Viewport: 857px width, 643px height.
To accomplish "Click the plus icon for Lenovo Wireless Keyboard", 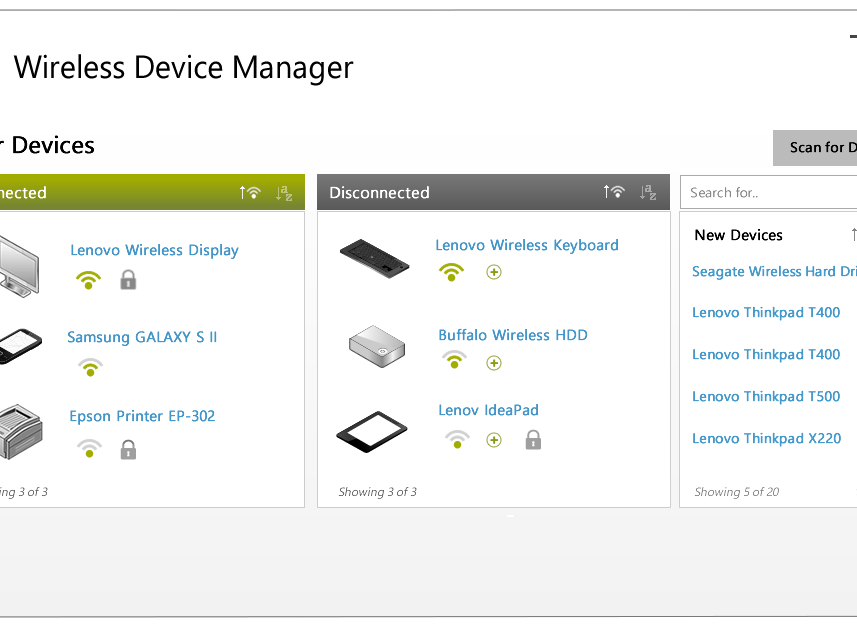I will [493, 272].
